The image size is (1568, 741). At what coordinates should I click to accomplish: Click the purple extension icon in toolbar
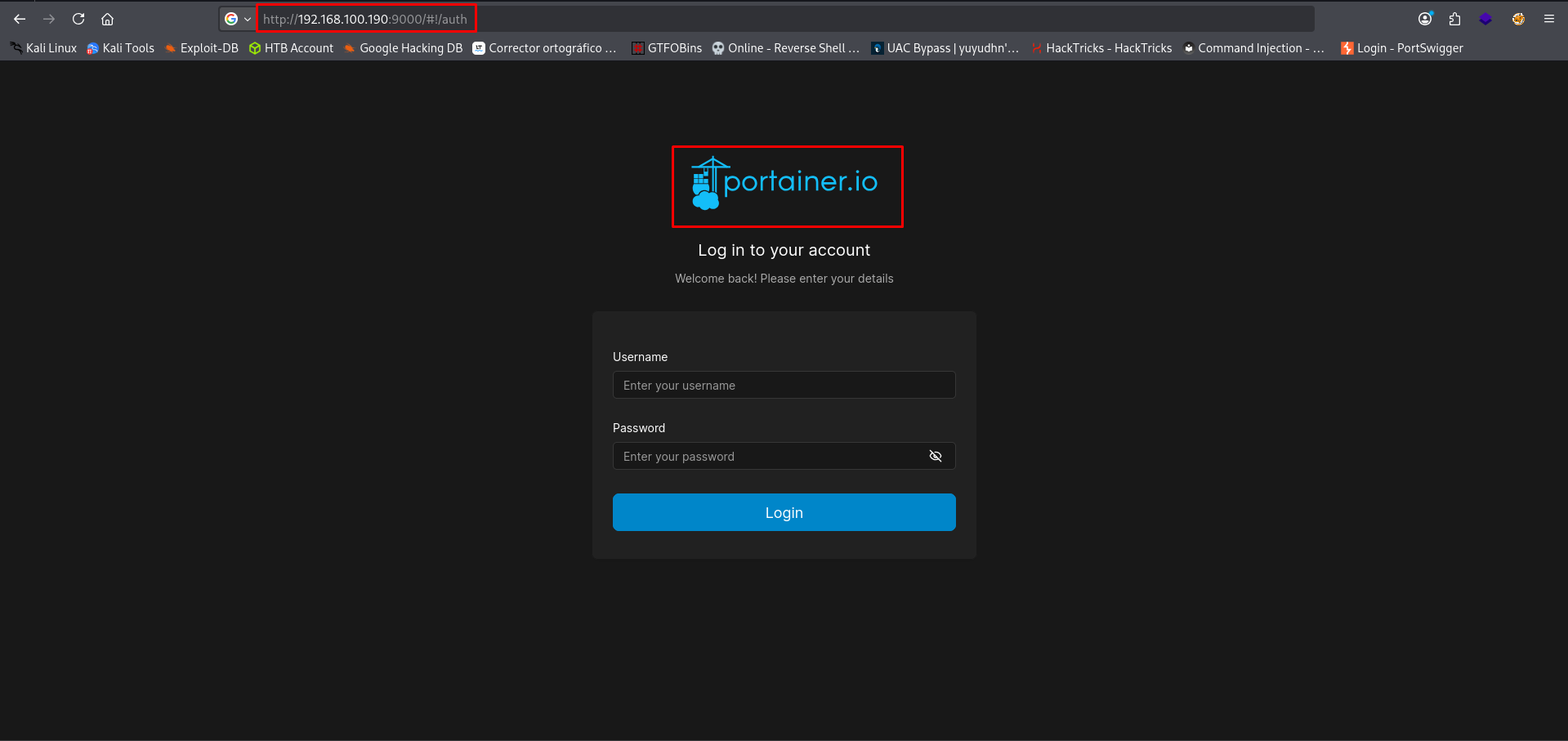pyautogui.click(x=1485, y=19)
